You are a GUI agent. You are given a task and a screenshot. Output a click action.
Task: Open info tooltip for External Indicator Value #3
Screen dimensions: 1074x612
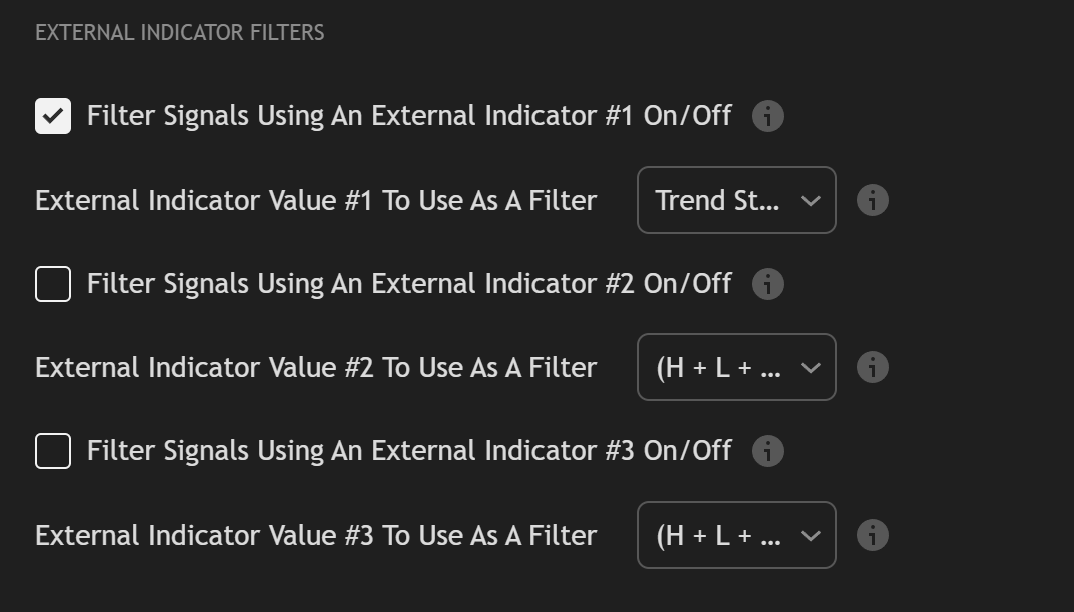point(872,535)
